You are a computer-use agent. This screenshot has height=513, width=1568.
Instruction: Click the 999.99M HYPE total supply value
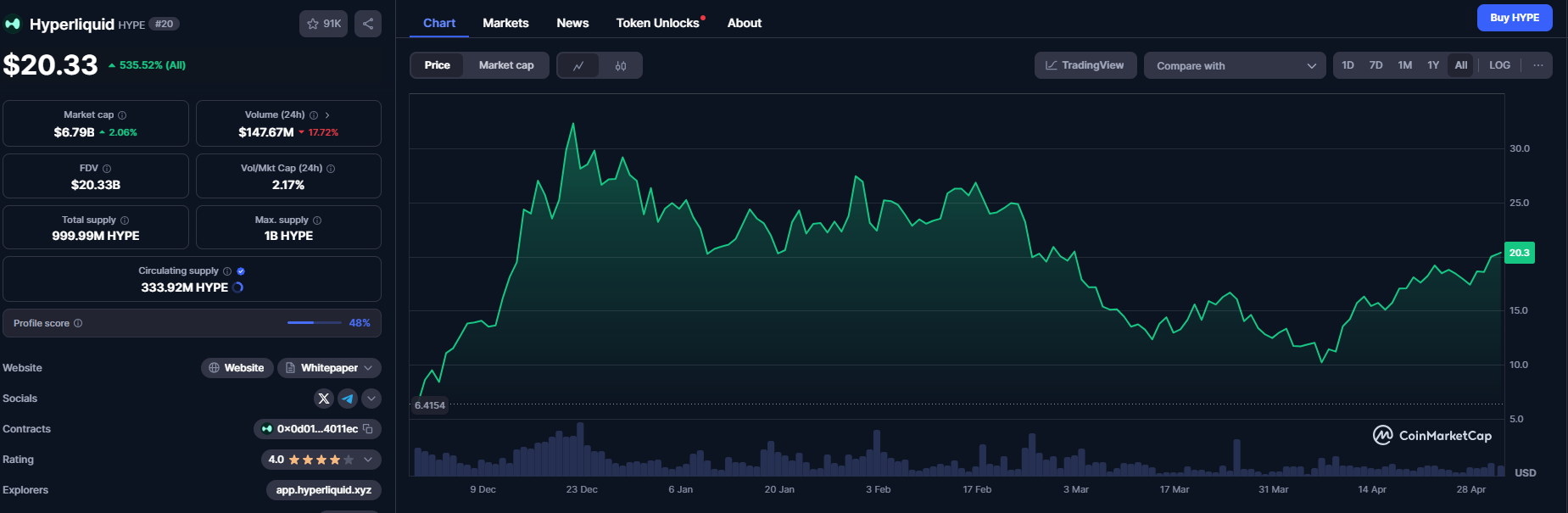point(96,236)
